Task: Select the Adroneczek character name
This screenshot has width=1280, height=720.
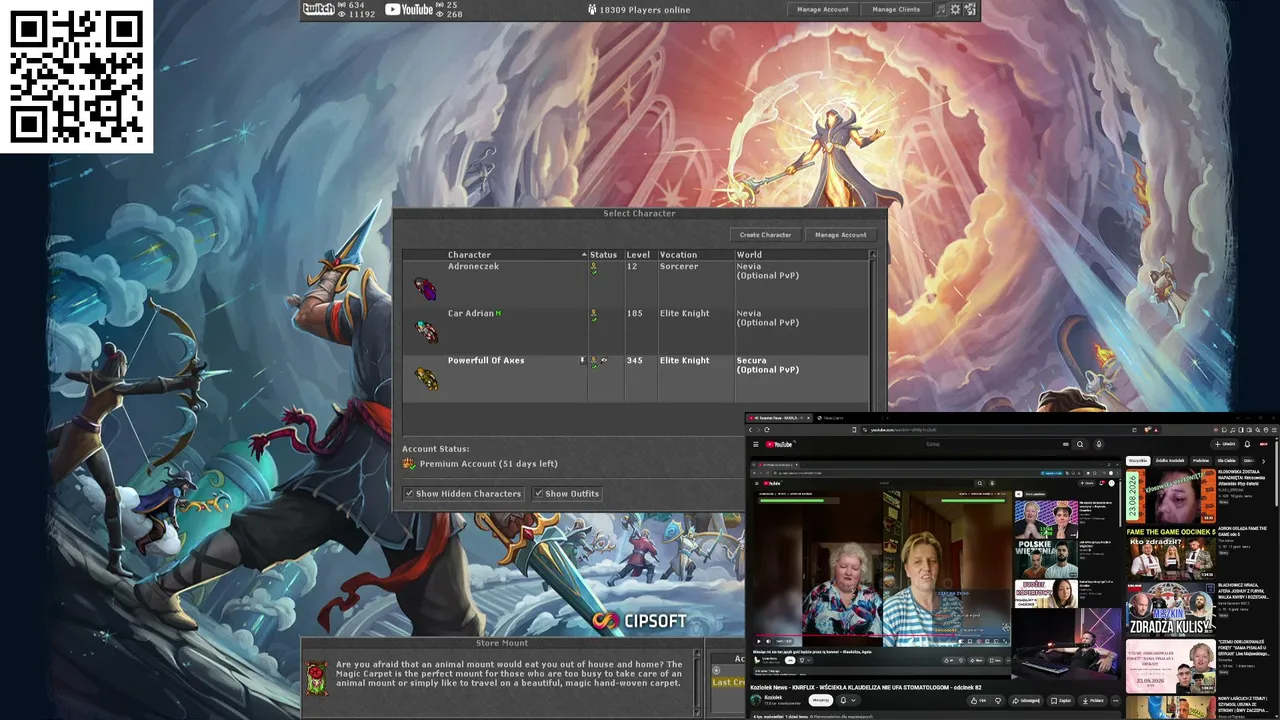Action: (x=473, y=267)
